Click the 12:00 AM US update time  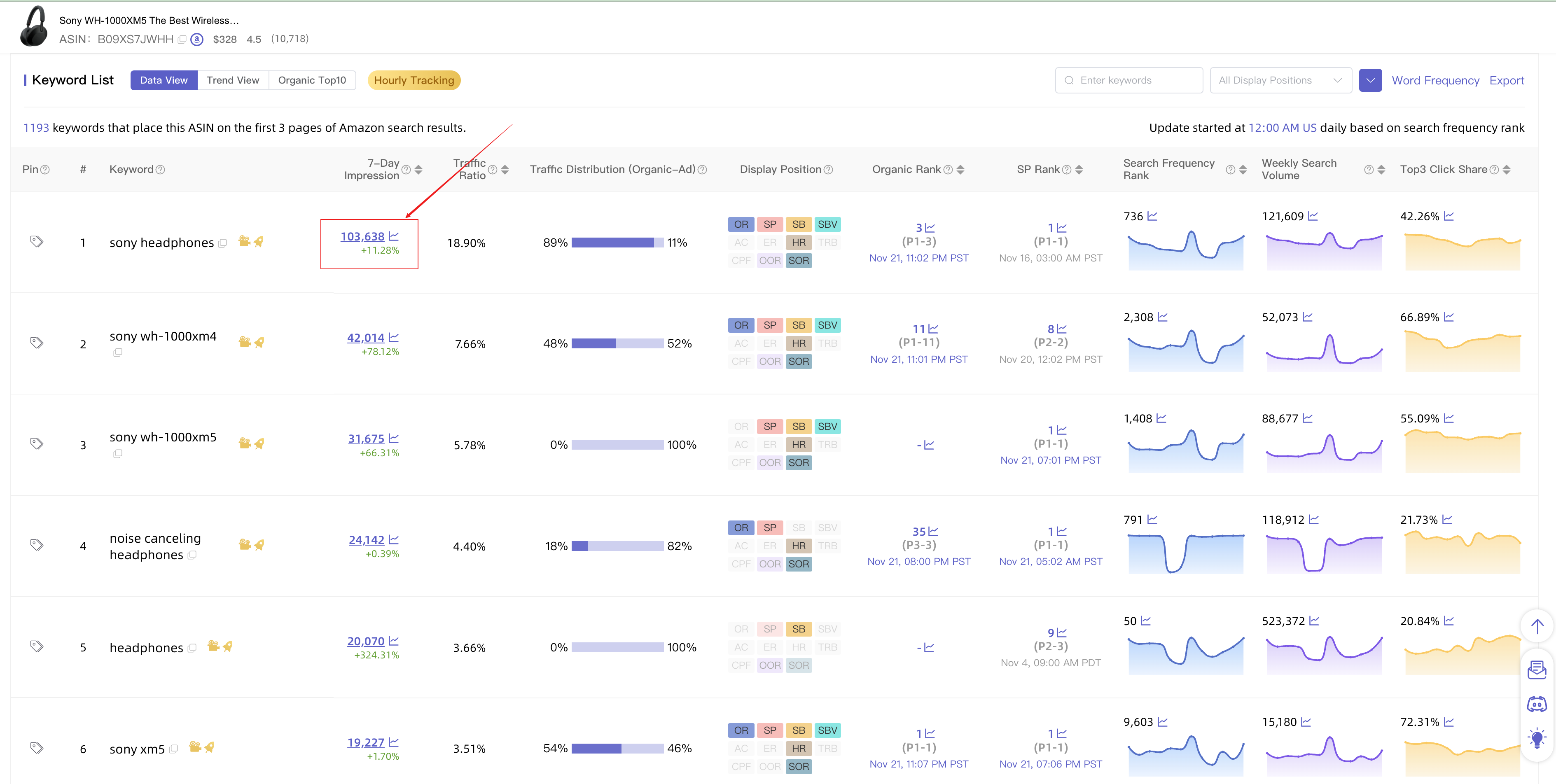(1283, 128)
